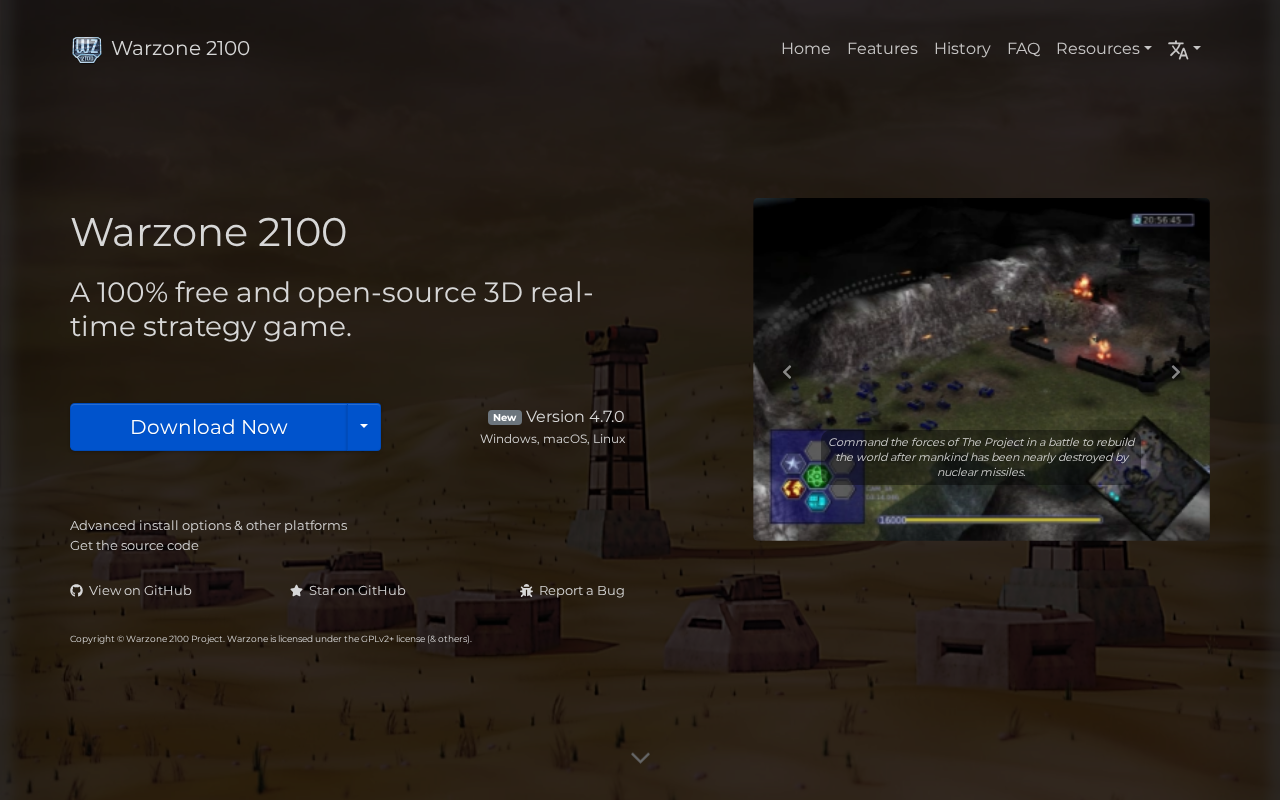
Task: Click the Warzone 2100 logo icon
Action: point(87,49)
